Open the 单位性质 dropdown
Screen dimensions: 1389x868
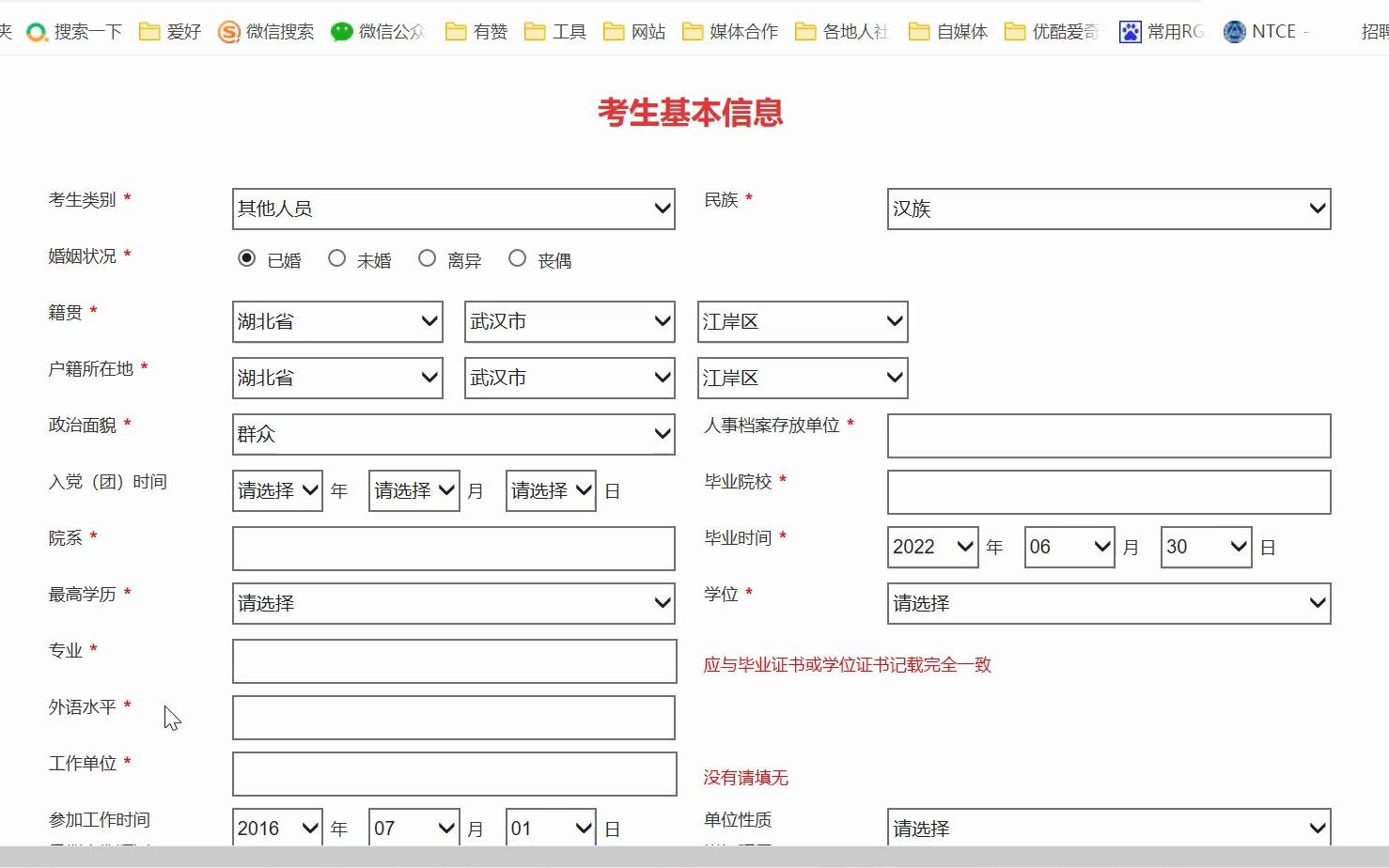(1109, 828)
